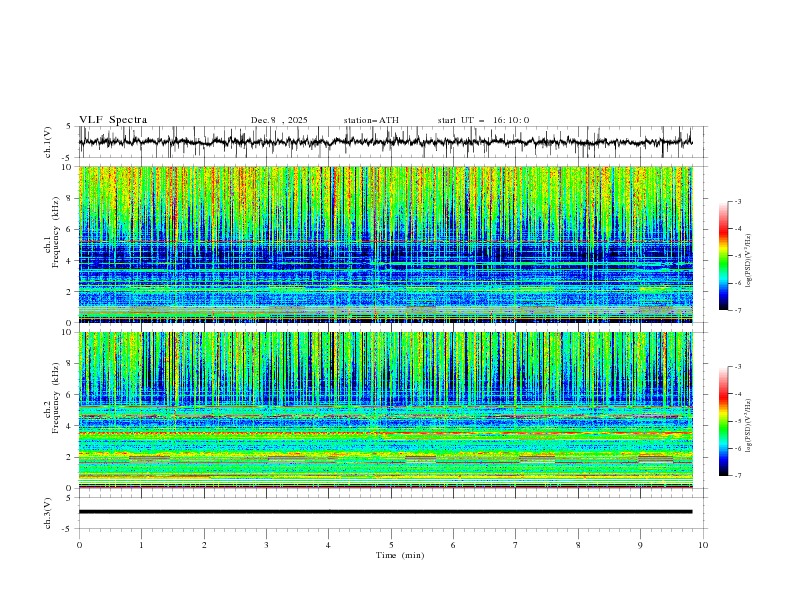792x612 pixels.
Task: Click the "2" kHz tick on the ch.1 frequency axis
Action: click(71, 292)
